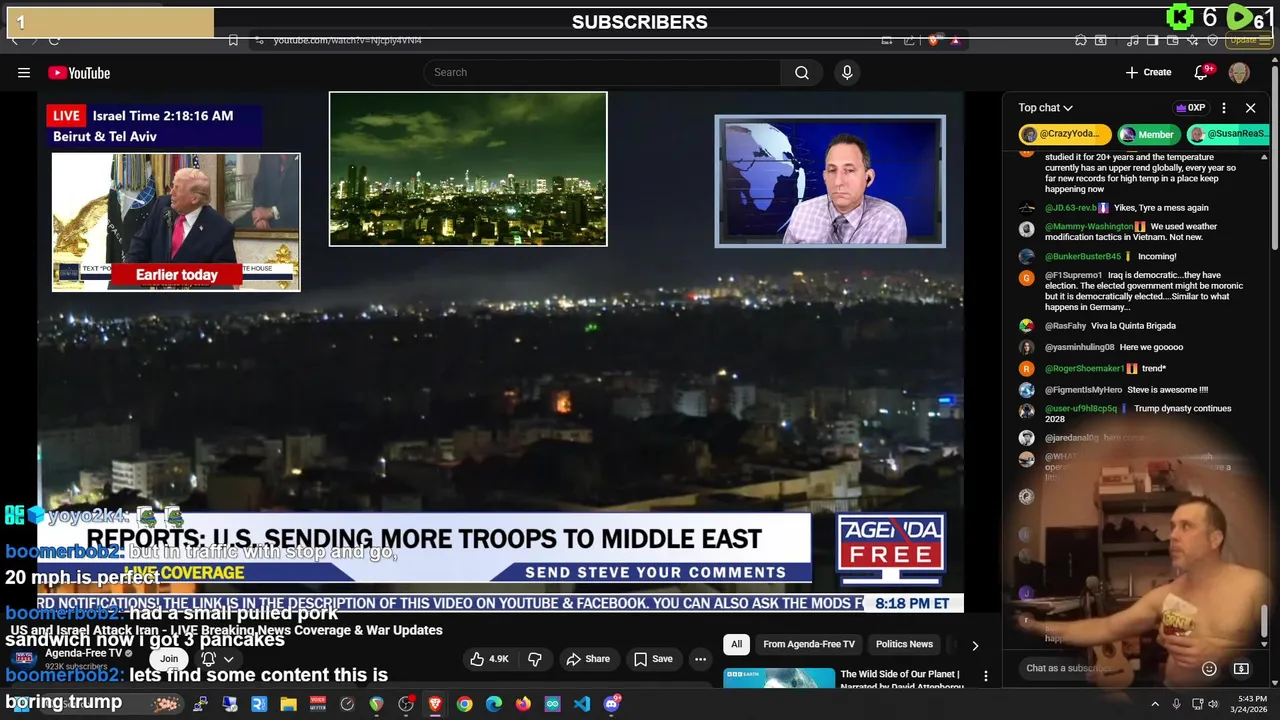Close the live chat panel
The width and height of the screenshot is (1280, 720).
pyautogui.click(x=1250, y=108)
